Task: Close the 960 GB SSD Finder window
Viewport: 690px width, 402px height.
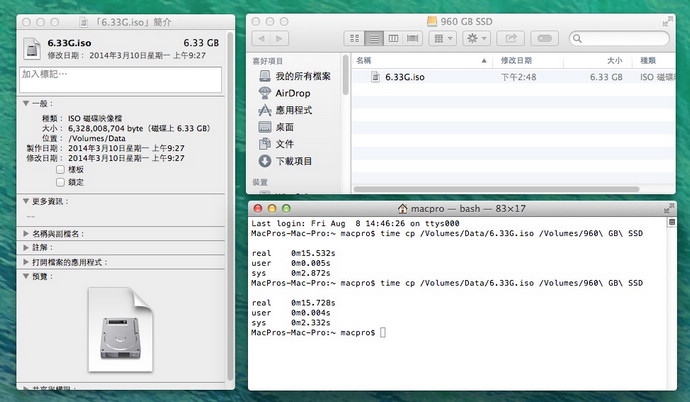Action: [256, 21]
